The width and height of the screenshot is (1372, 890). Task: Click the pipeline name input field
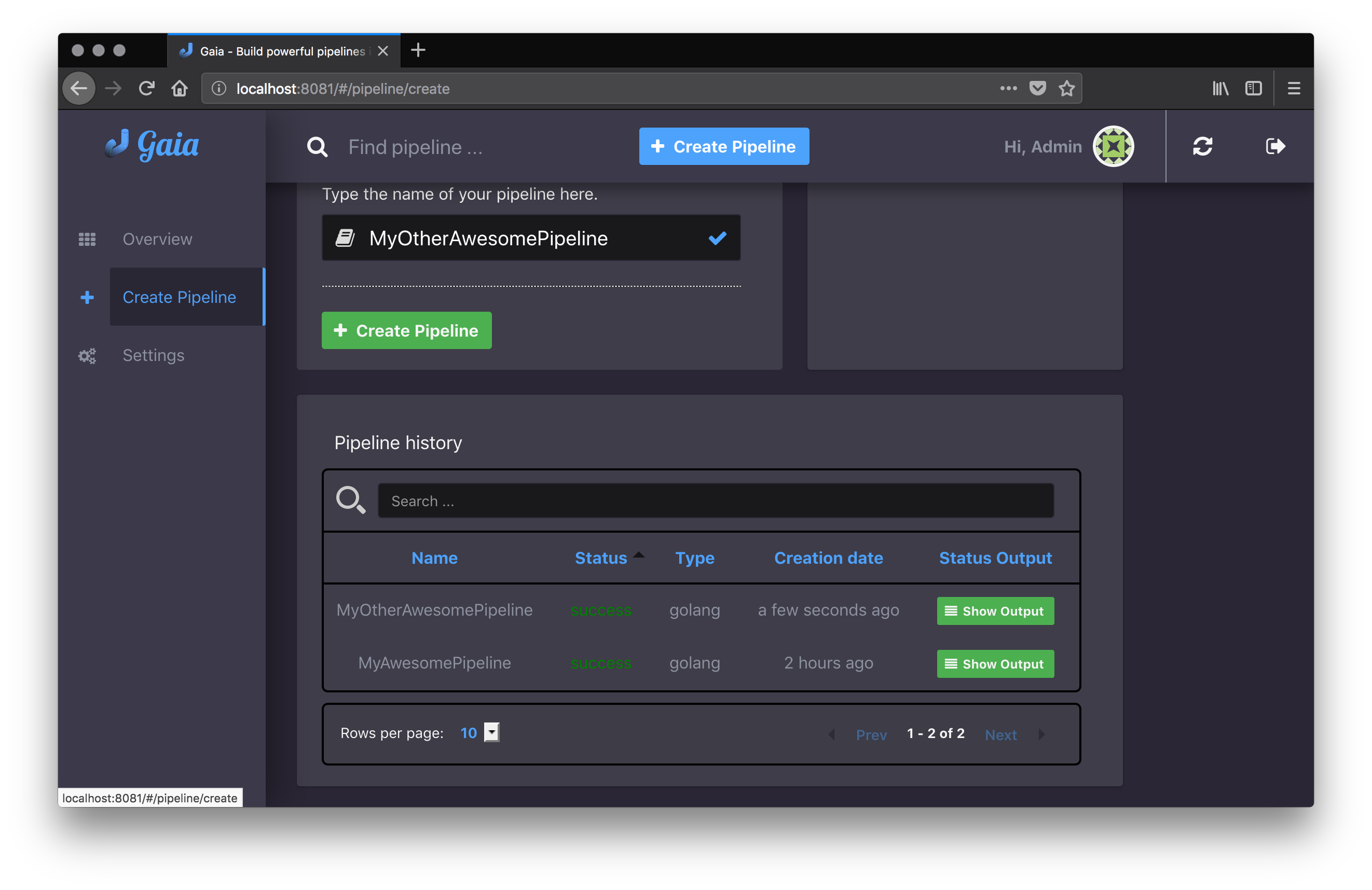[x=531, y=238]
